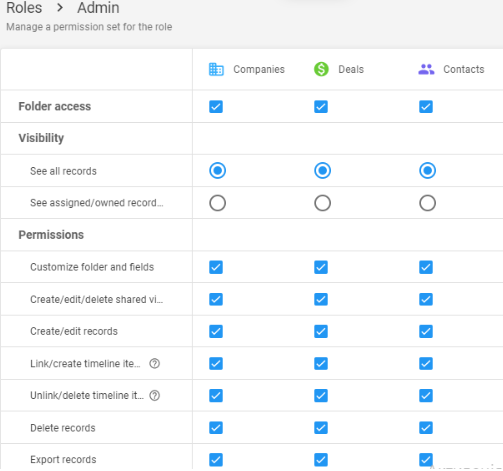The height and width of the screenshot is (471, 503).
Task: Go back to Roles breadcrumb
Action: coord(24,7)
